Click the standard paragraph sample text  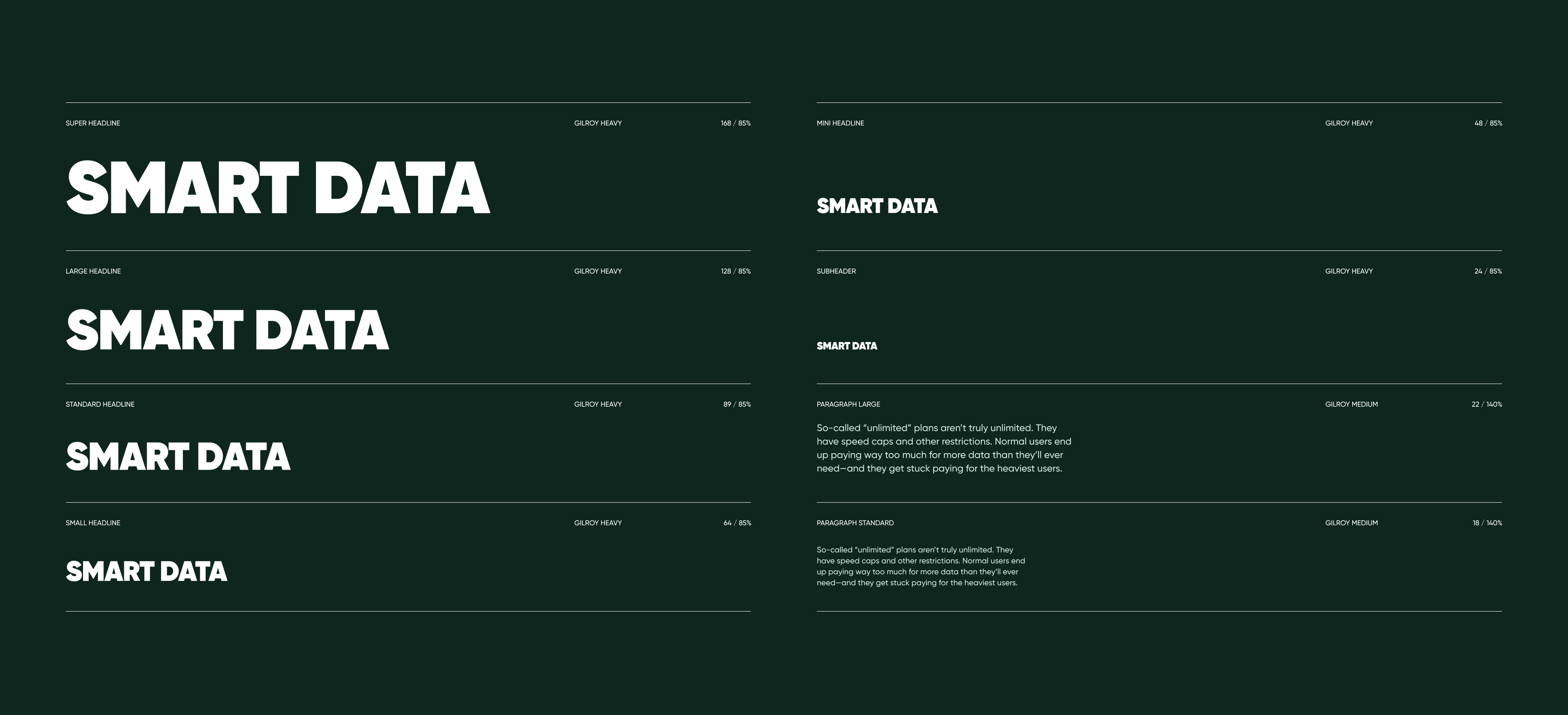click(920, 567)
